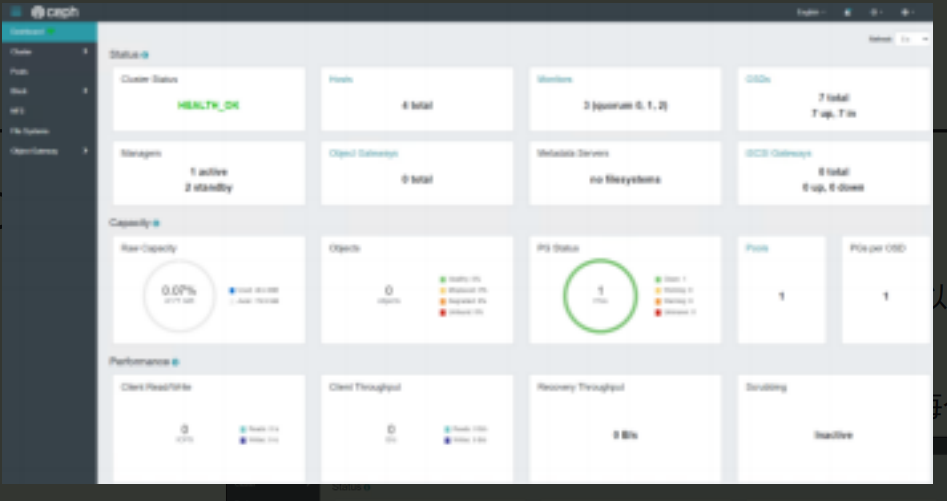Select Dashboard in the sidebar
Screen dimensions: 947x501
pos(49,31)
